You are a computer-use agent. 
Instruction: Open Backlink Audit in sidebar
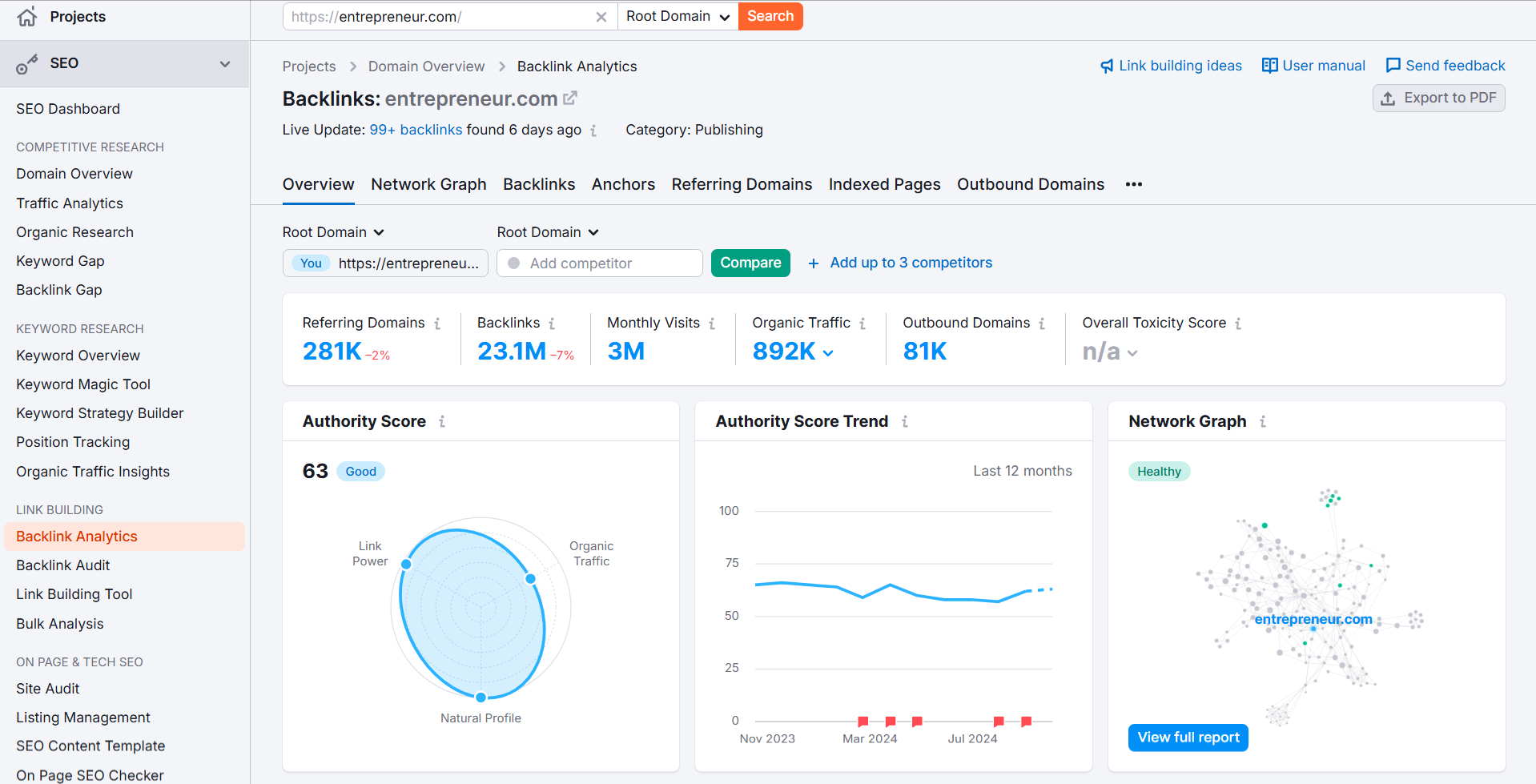point(63,565)
